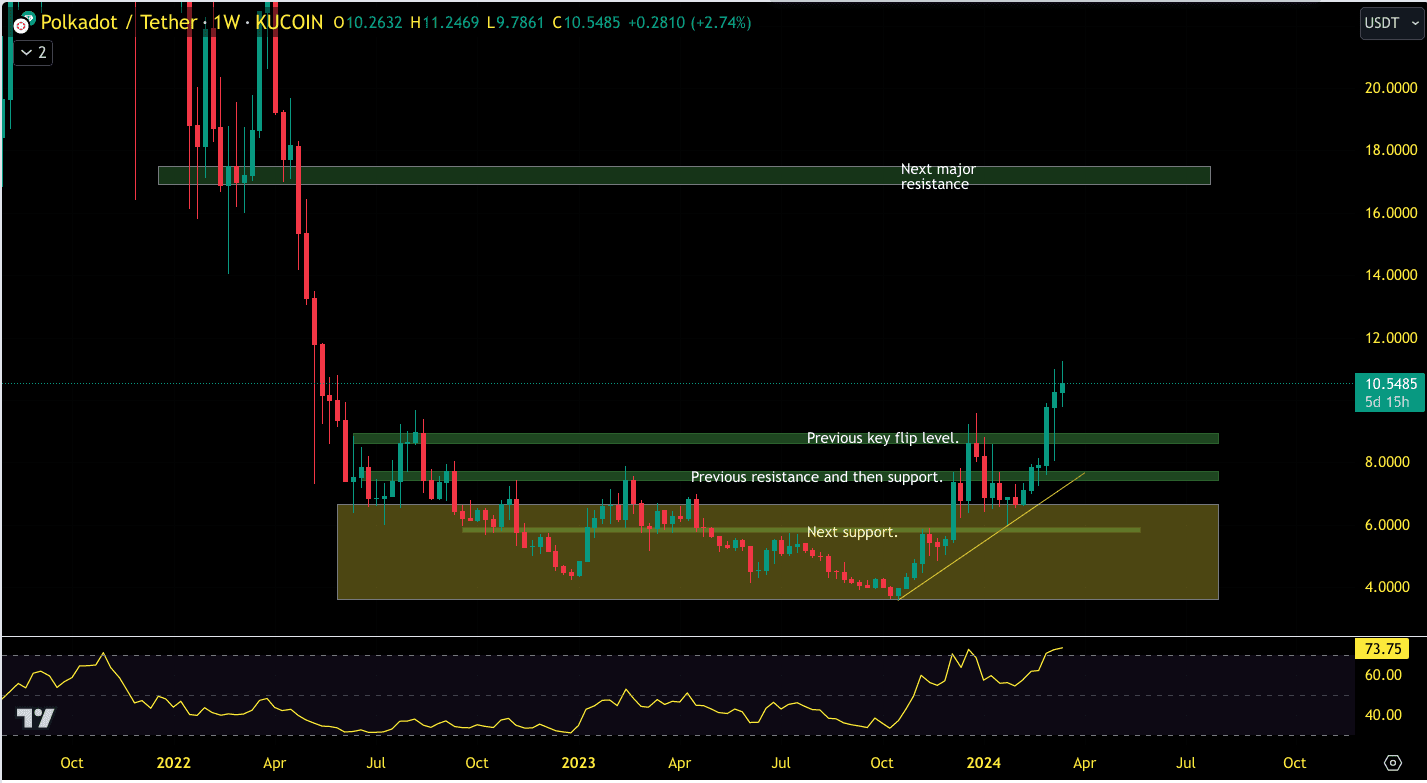Click the TradingView logo
1427x783 pixels.
point(35,717)
